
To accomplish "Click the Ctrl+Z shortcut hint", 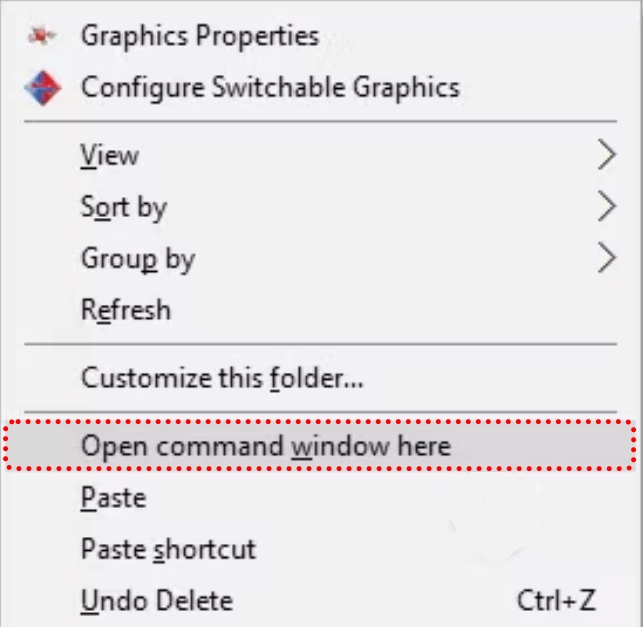I will 556,601.
